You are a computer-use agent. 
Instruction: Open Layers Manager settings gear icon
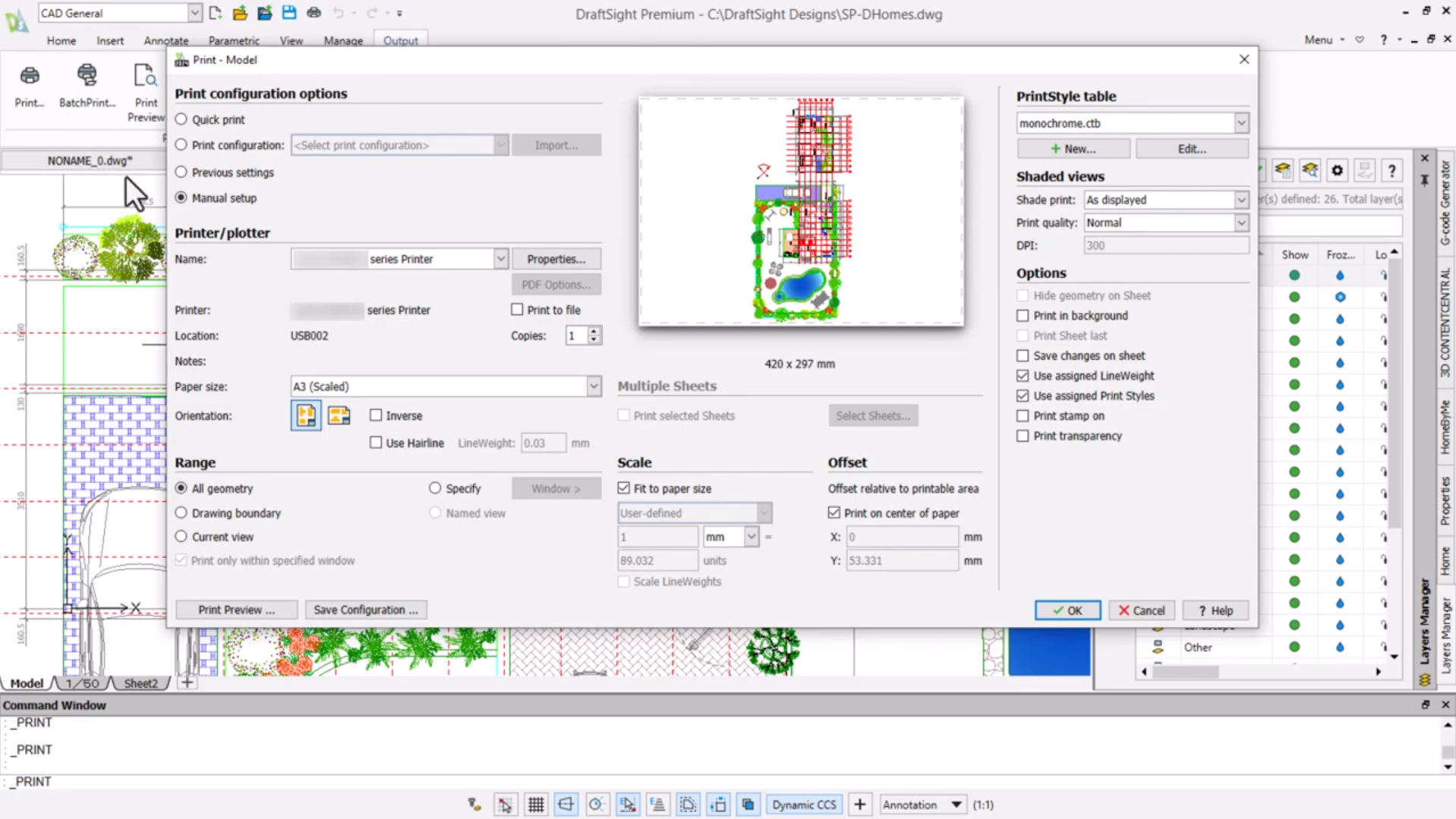(x=1337, y=170)
